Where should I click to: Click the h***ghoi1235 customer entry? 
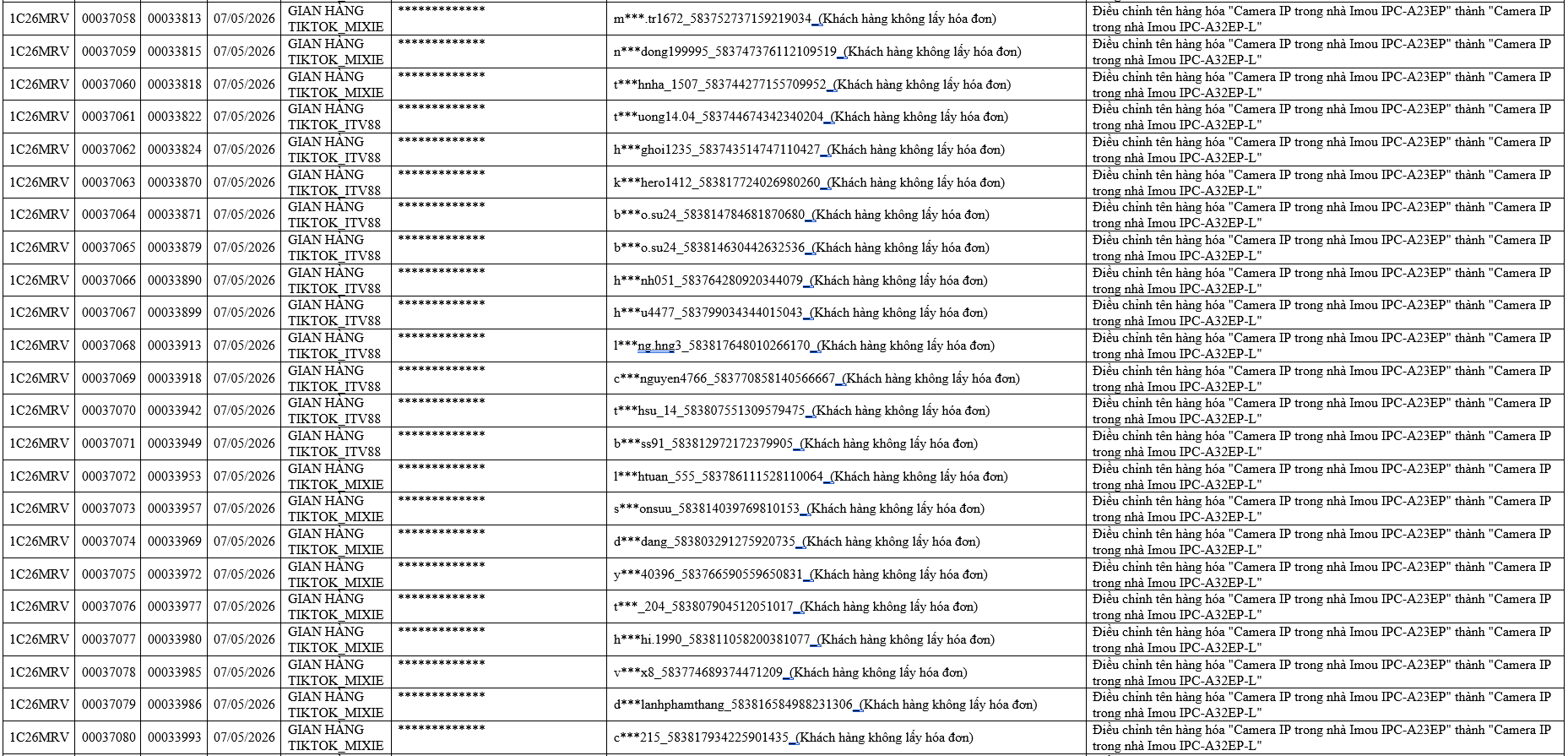coord(809,150)
